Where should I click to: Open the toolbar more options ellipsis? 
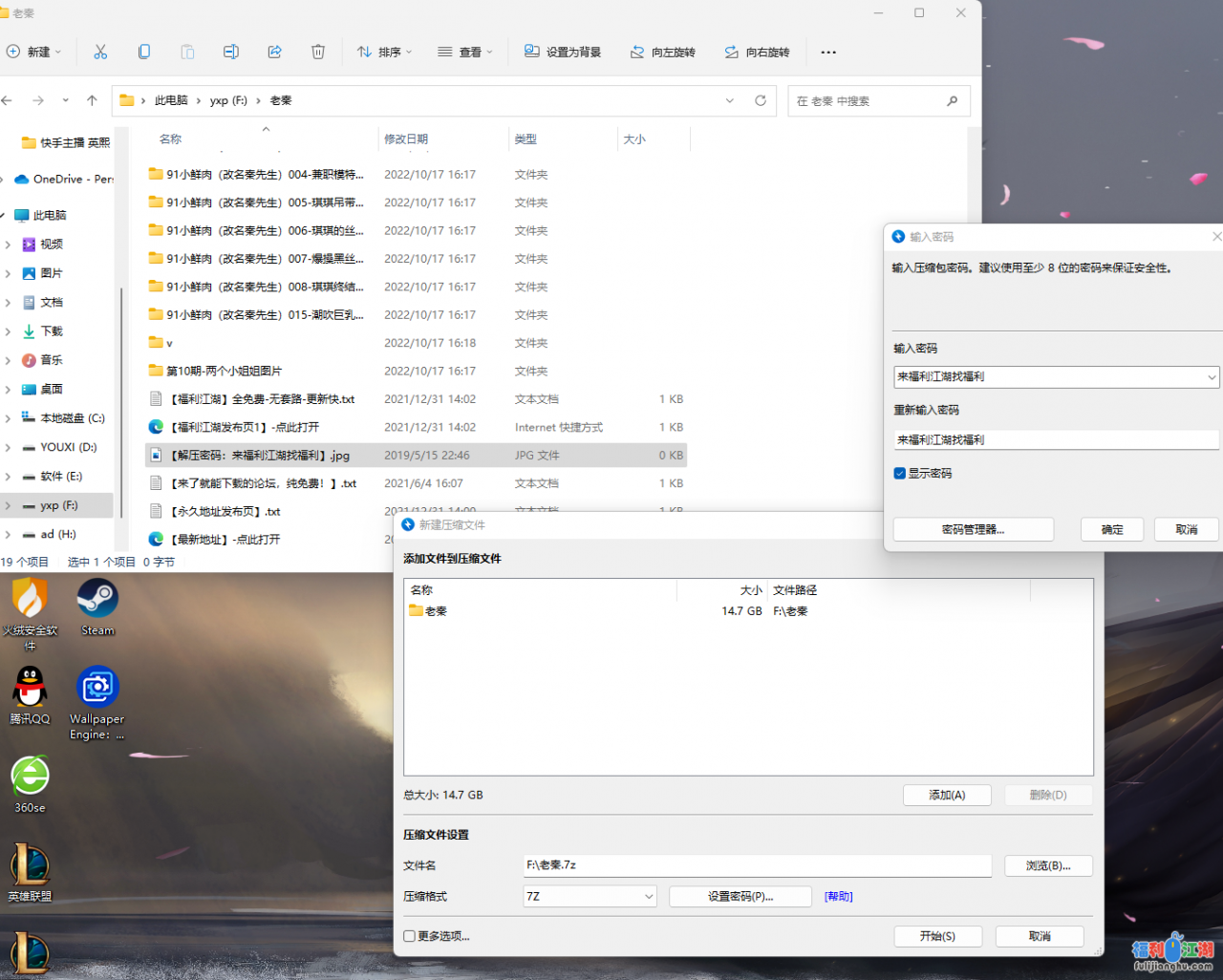point(828,52)
